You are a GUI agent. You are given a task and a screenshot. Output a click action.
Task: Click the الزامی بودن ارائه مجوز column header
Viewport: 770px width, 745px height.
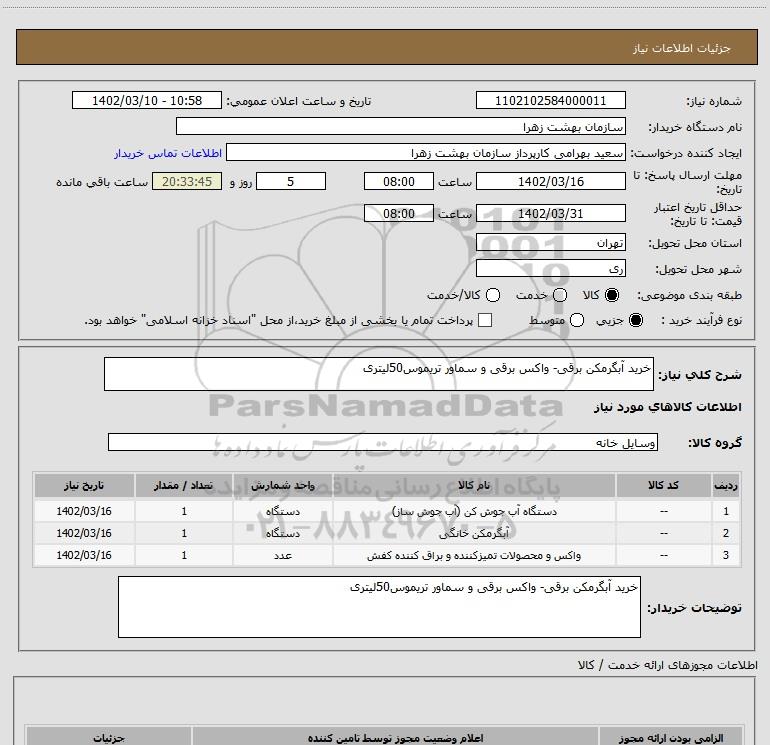point(670,738)
